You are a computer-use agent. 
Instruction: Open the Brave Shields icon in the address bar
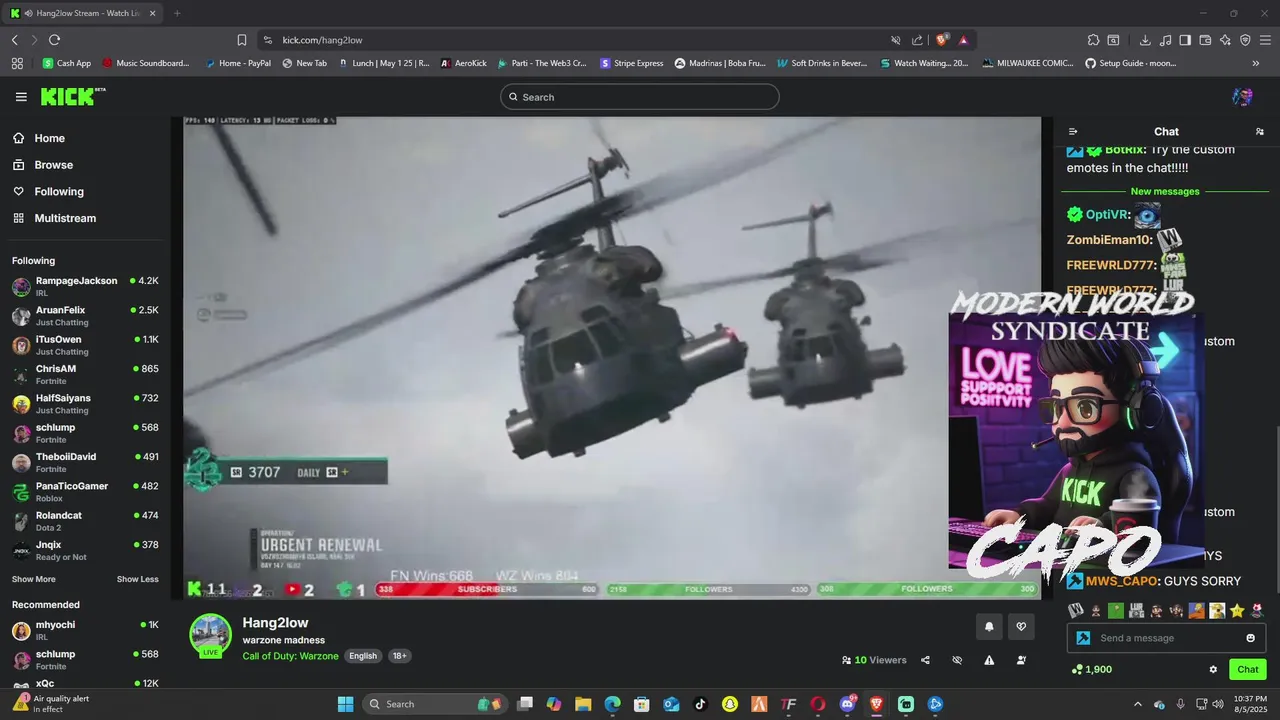coord(942,40)
